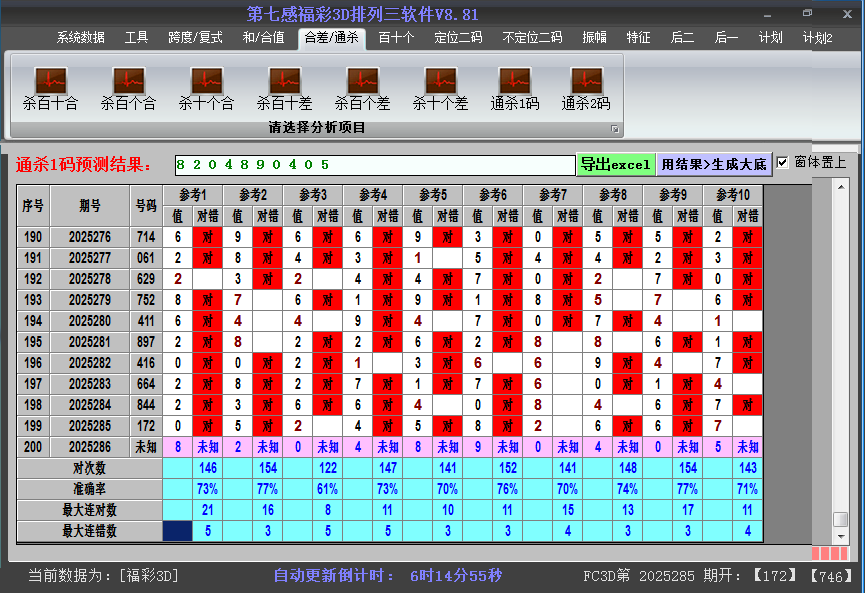The image size is (865, 593).
Task: Open the 系统数据 menu
Action: coord(81,38)
